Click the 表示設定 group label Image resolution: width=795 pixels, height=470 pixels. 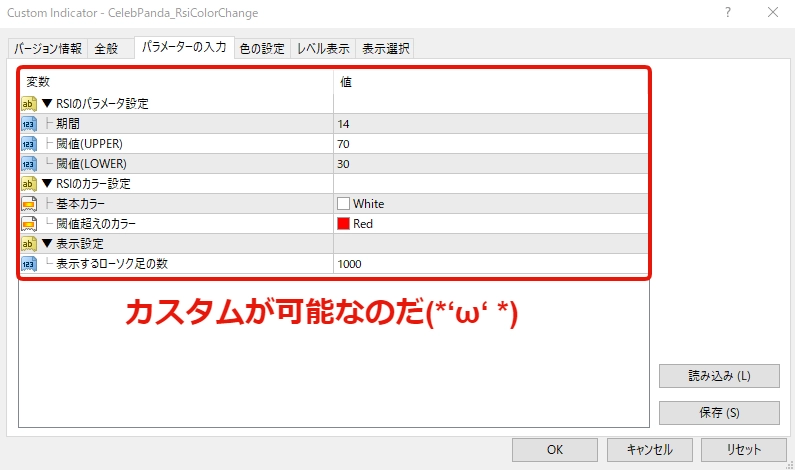(80, 244)
